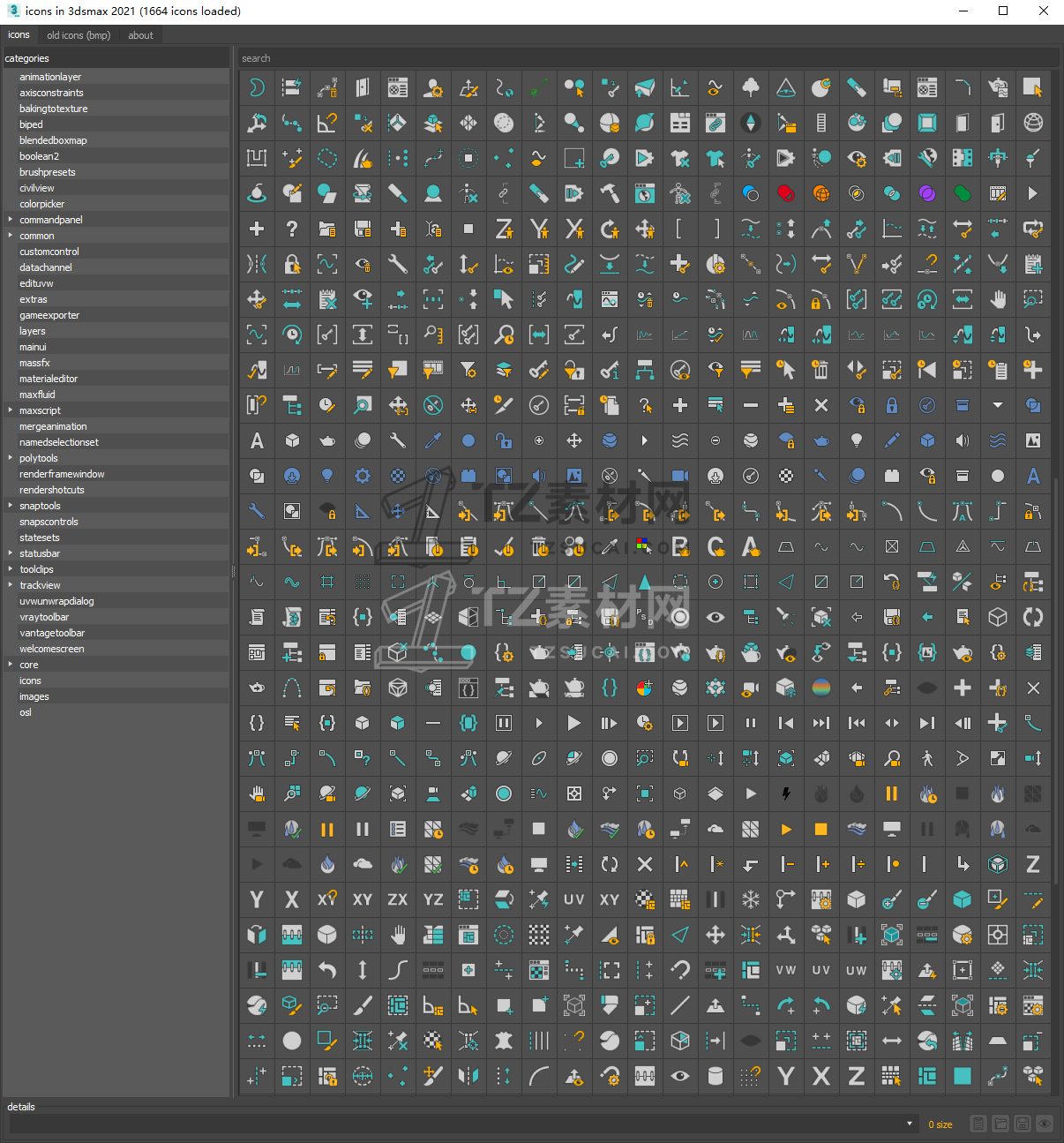This screenshot has height=1143, width=1064.
Task: Expand the toolclips category
Action: coord(11,569)
